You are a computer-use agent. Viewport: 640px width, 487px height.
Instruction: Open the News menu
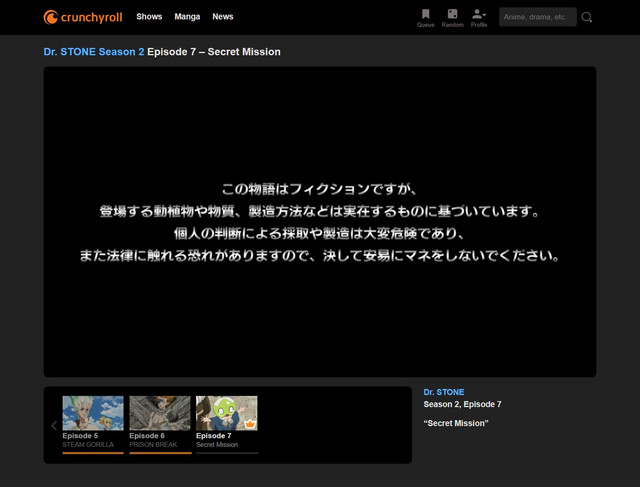(x=222, y=17)
